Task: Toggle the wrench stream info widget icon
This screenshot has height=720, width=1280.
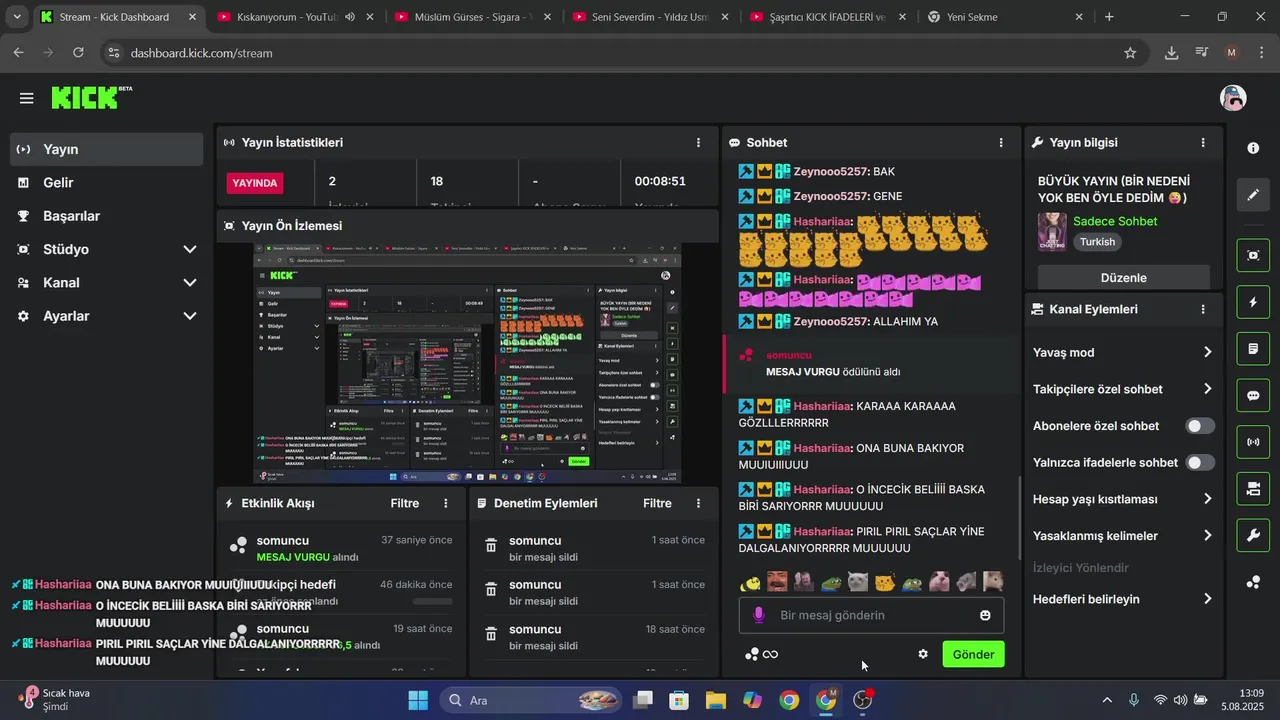Action: 1253,535
